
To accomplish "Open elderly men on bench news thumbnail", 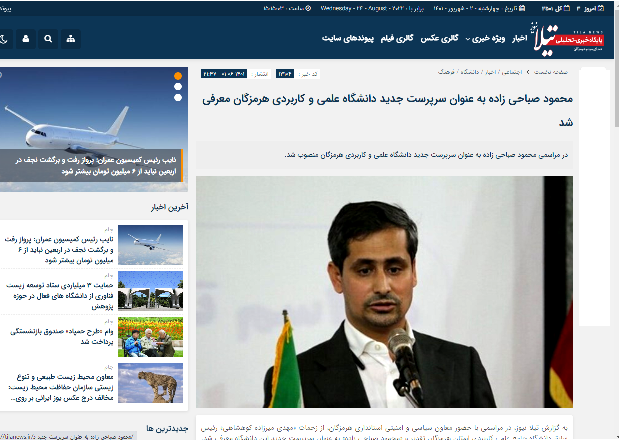I will [x=150, y=337].
